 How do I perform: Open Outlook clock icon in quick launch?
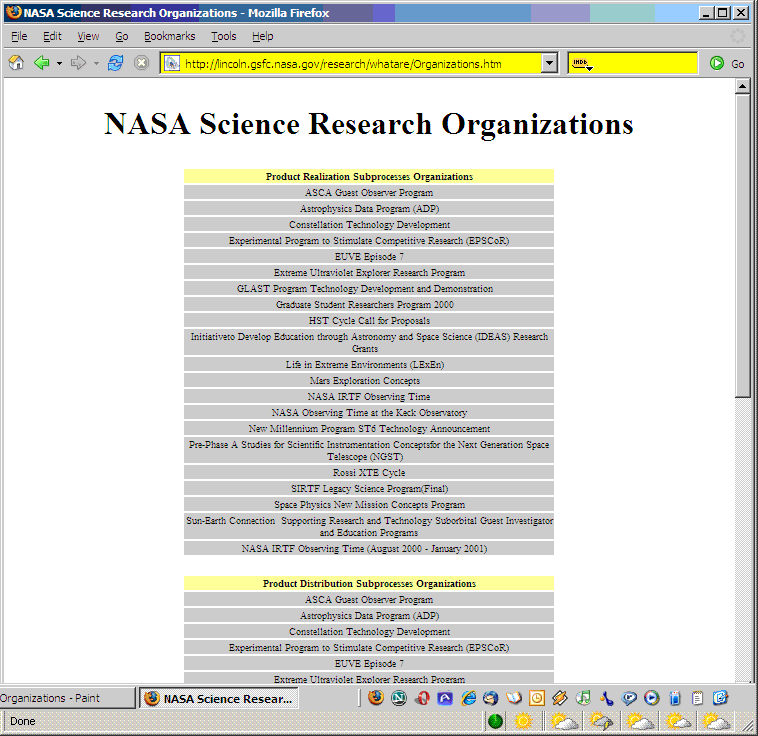click(x=537, y=698)
